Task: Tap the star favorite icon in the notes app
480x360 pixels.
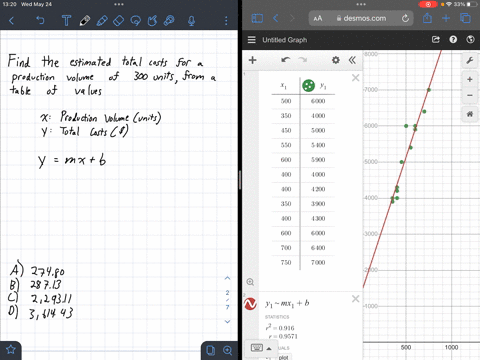Action: point(11,350)
